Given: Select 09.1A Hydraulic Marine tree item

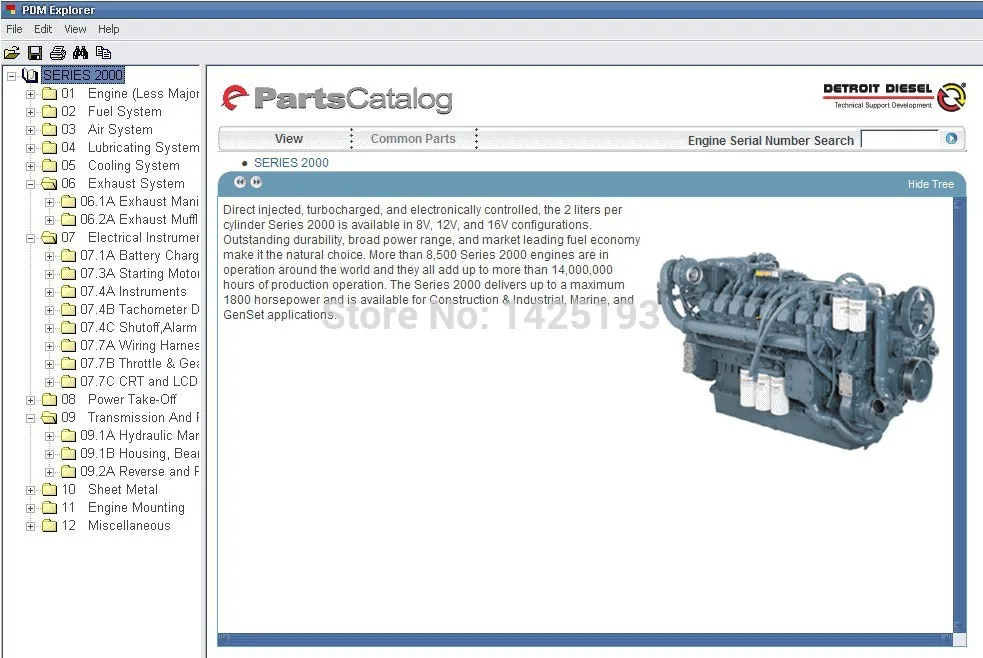Looking at the screenshot, I should (139, 436).
